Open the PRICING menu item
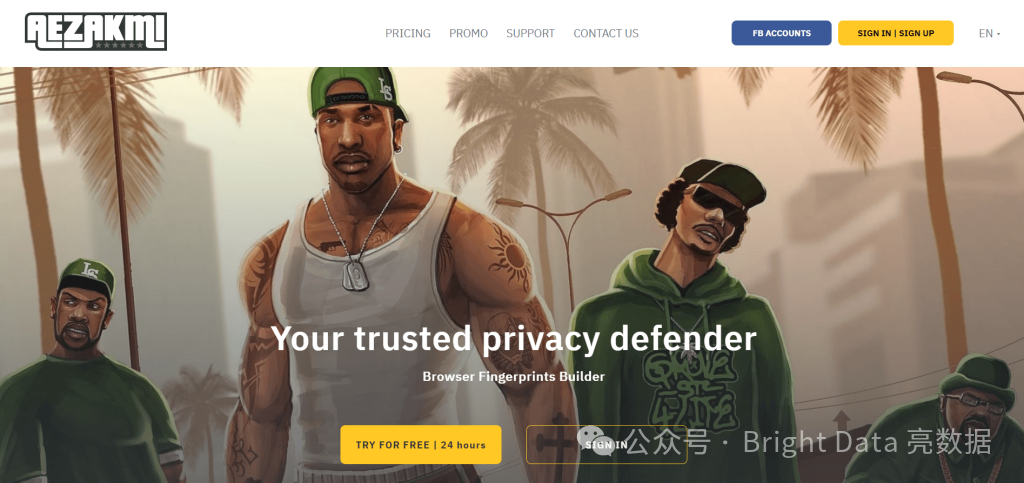This screenshot has height=483, width=1024. (408, 33)
